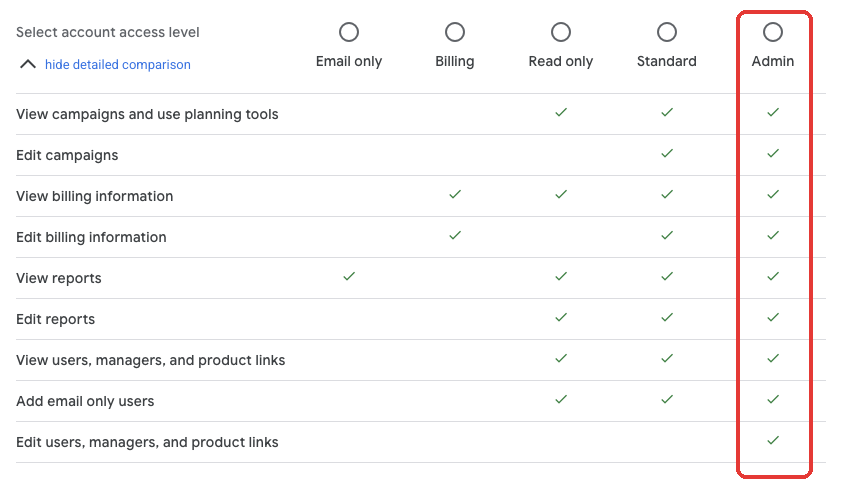The width and height of the screenshot is (844, 490).
Task: Click the View campaigns and use planning tools row
Action: click(421, 114)
